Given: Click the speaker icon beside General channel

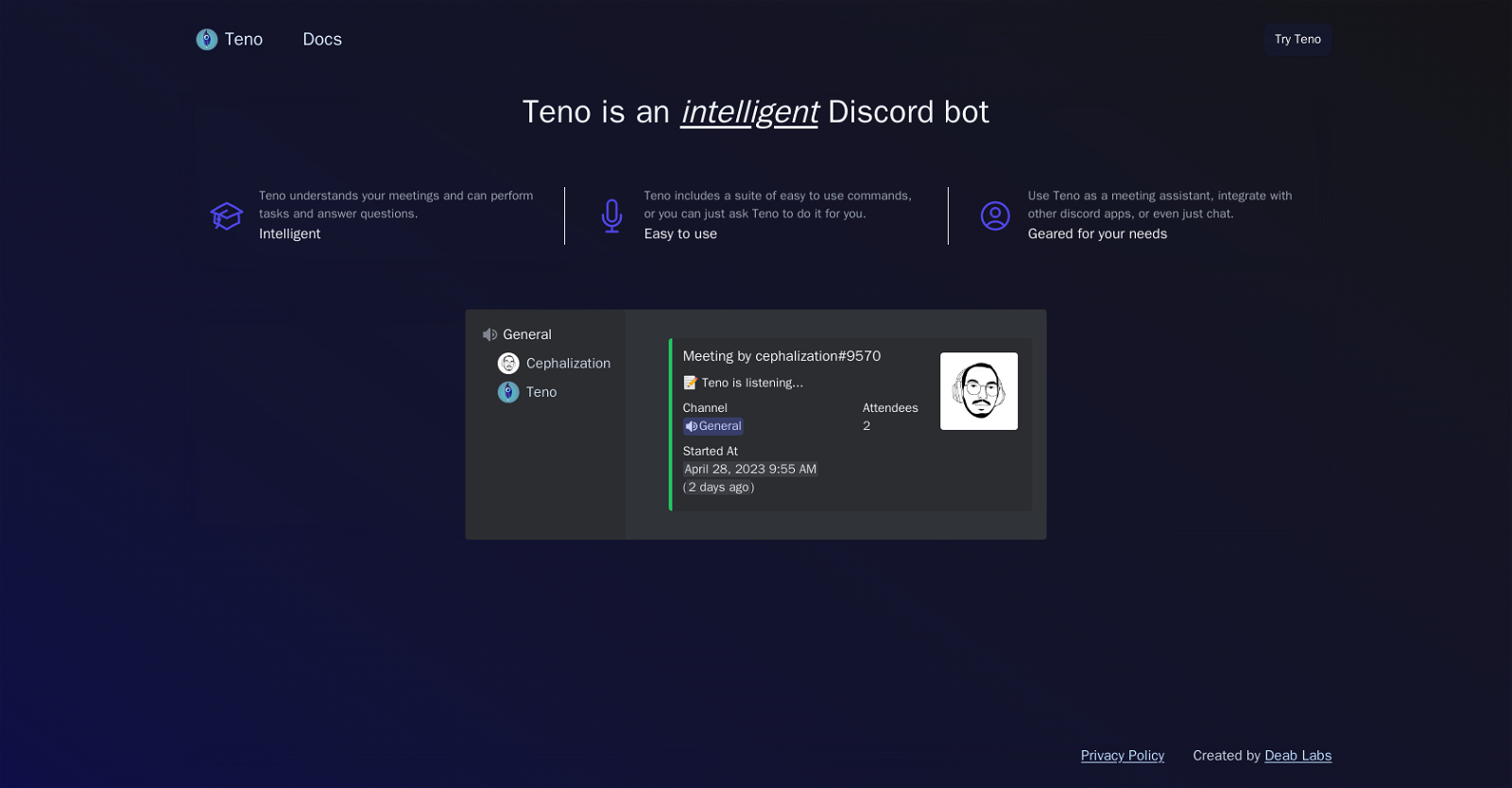Looking at the screenshot, I should click(x=490, y=334).
